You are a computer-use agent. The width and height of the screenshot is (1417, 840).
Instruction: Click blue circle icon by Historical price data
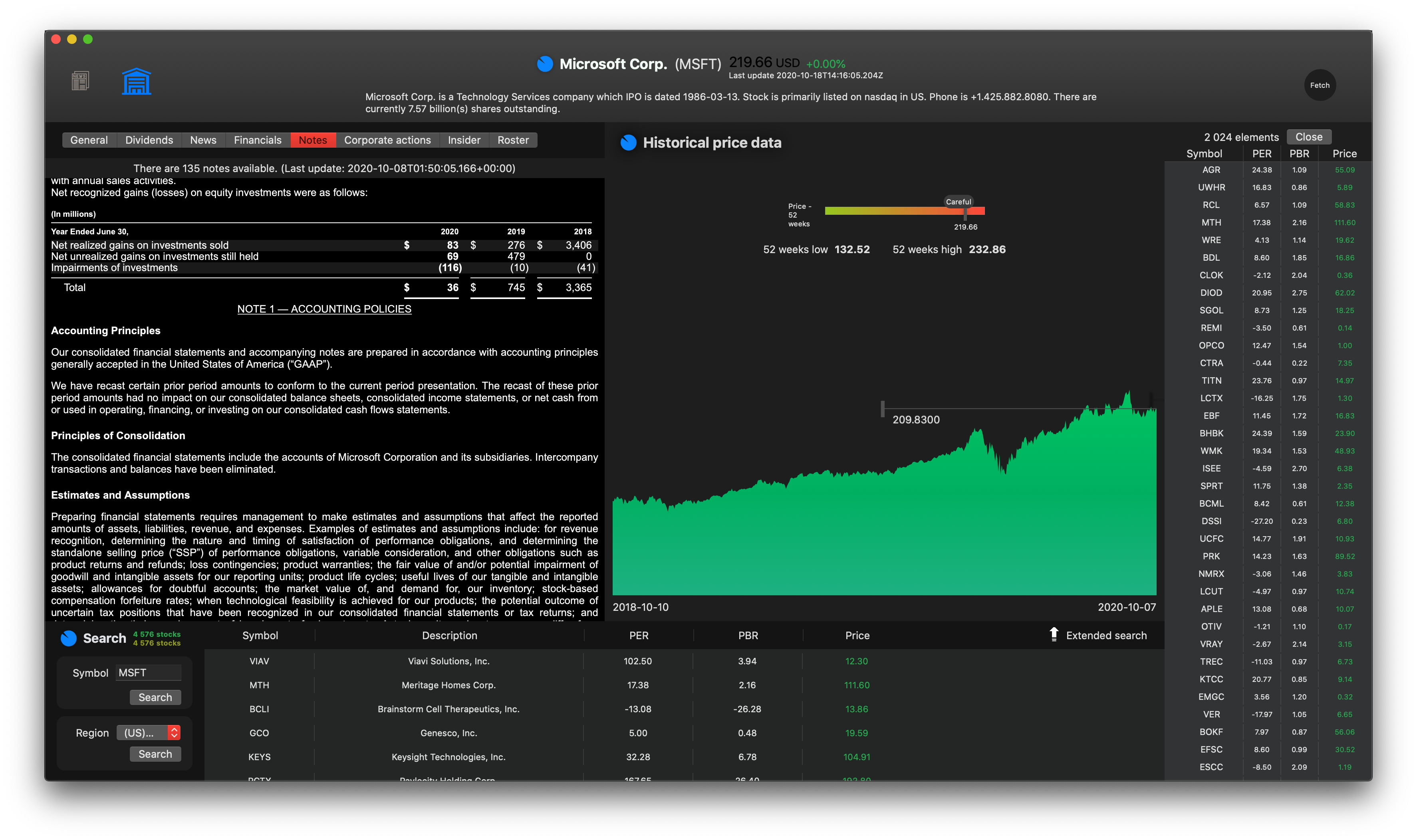[628, 143]
